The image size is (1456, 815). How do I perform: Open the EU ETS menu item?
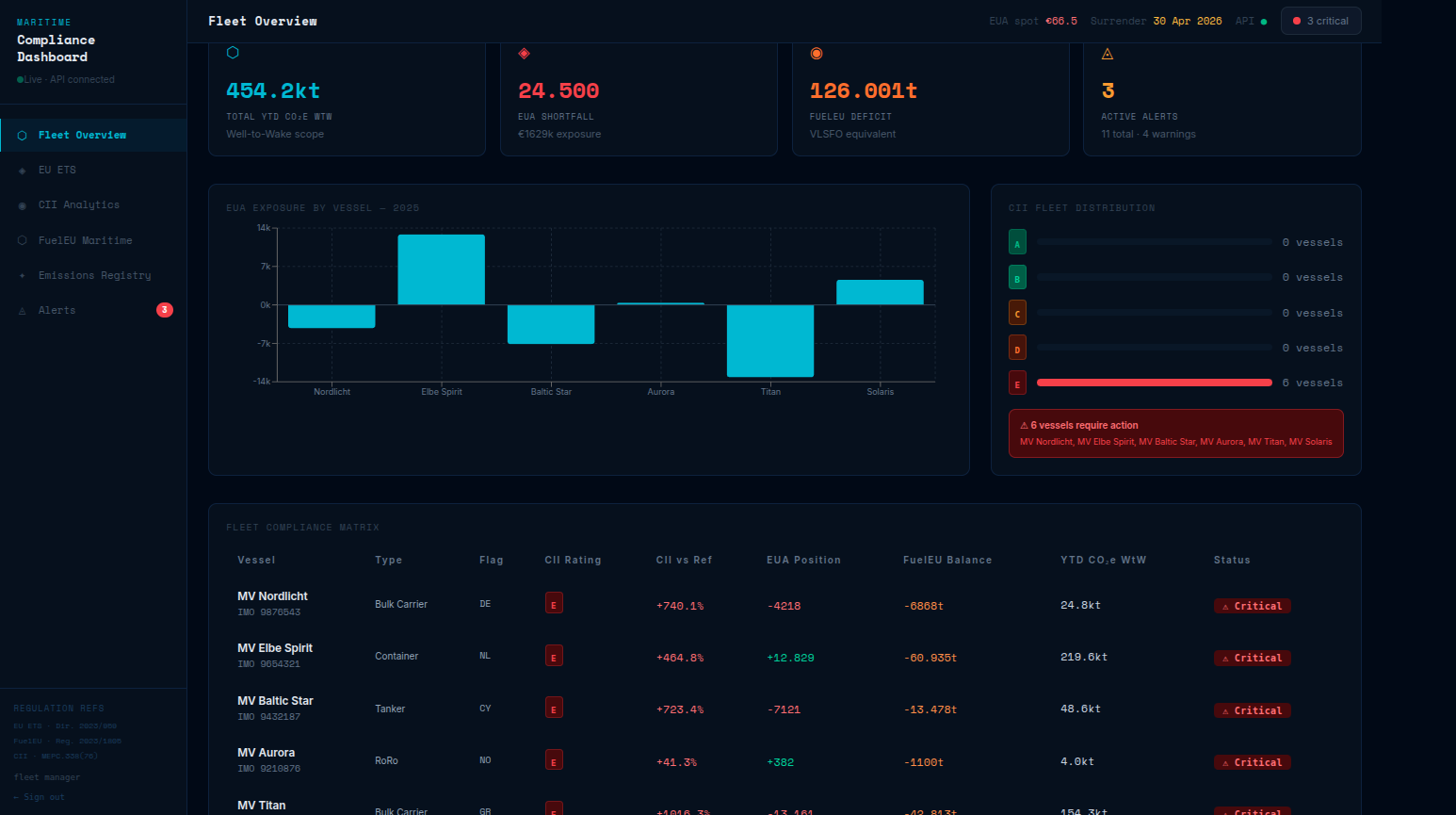coord(57,171)
